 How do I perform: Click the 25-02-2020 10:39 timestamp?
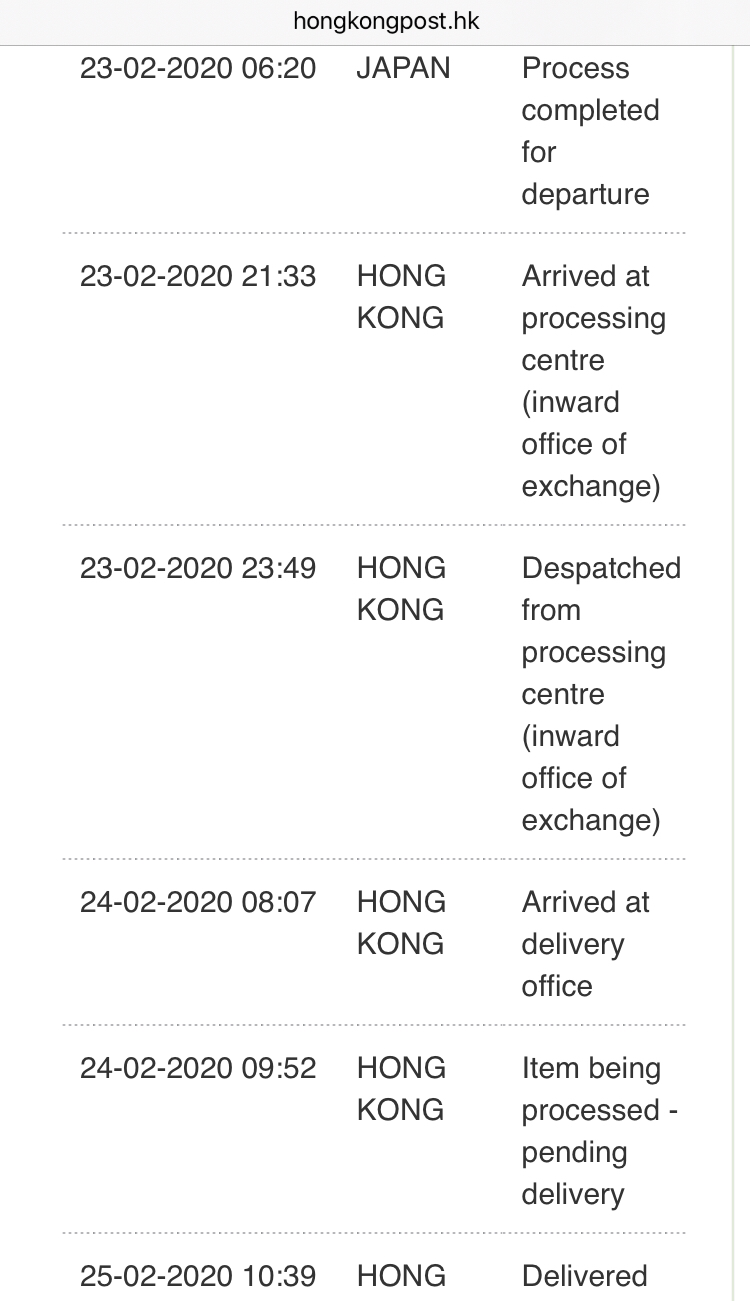pos(198,1276)
